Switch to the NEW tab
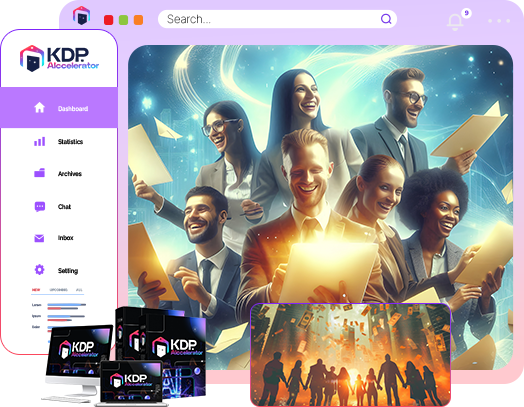Screen dimensions: 524x407 (36, 290)
